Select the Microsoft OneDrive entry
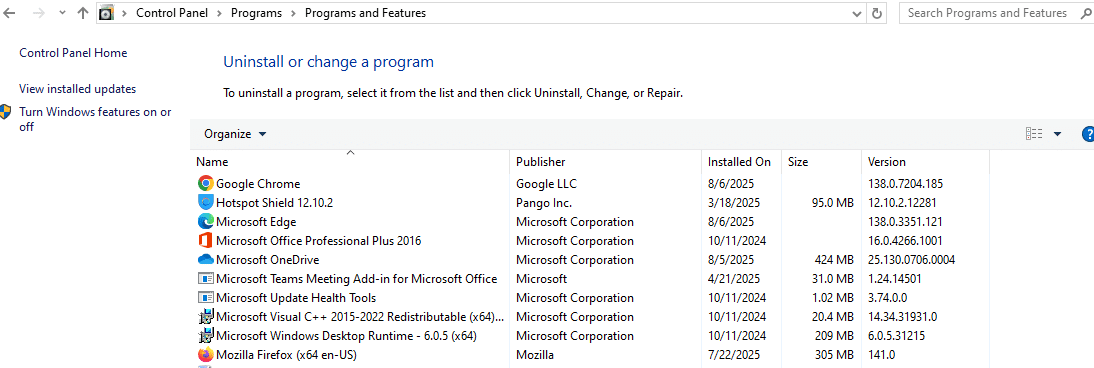Viewport: 1094px width, 368px height. click(x=268, y=260)
